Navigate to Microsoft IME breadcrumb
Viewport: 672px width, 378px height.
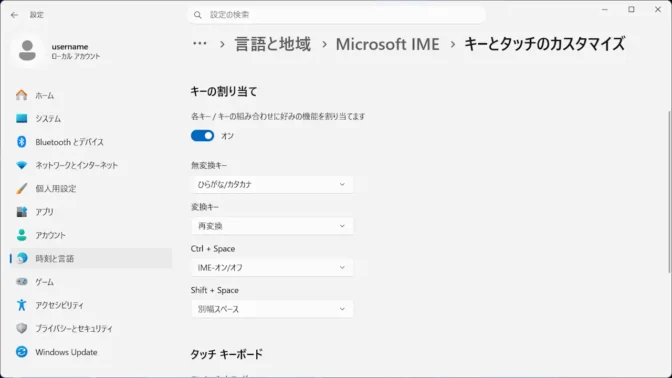[x=387, y=44]
